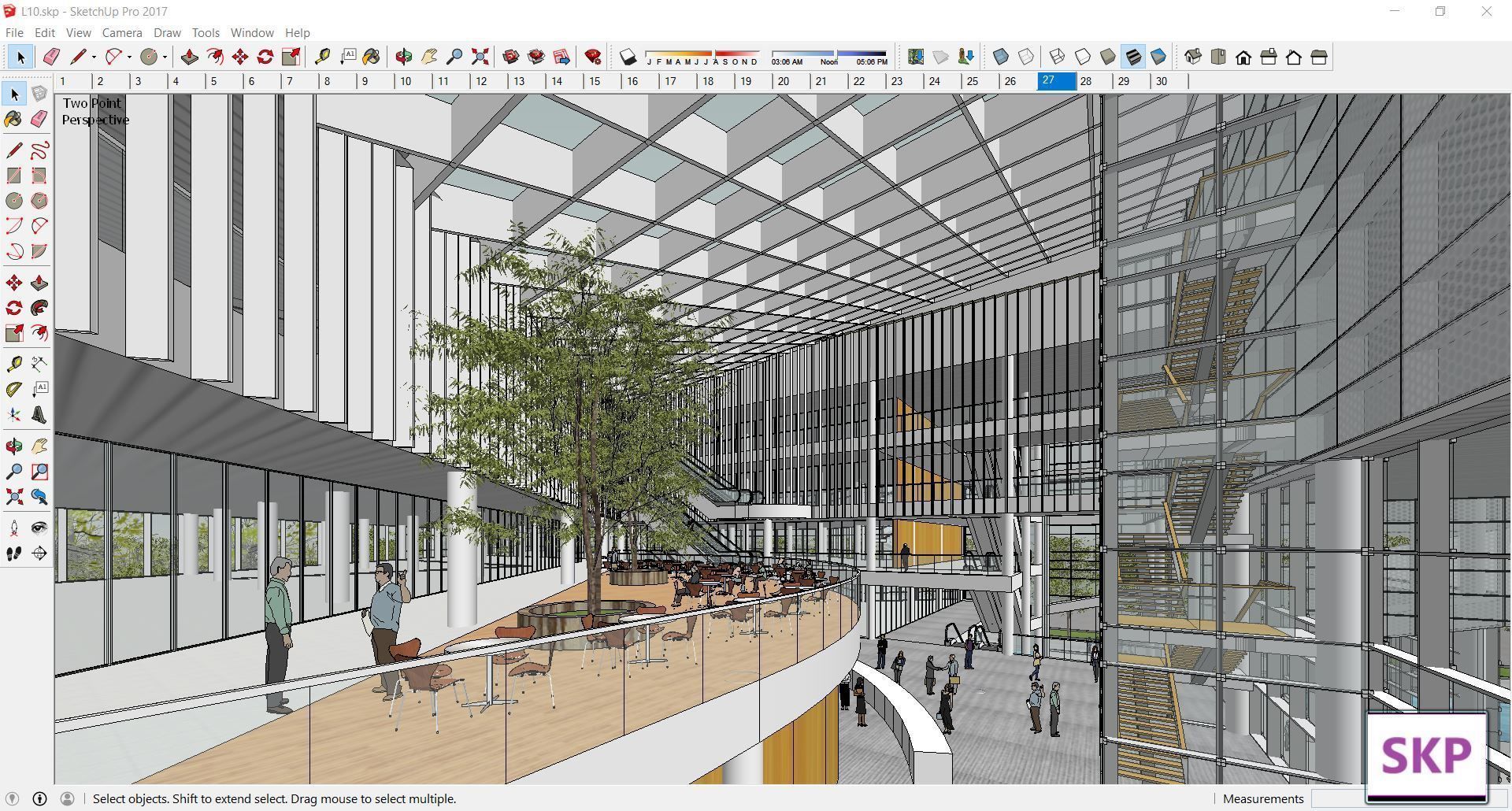Select the Offset tool in top toolbar

coord(214,57)
